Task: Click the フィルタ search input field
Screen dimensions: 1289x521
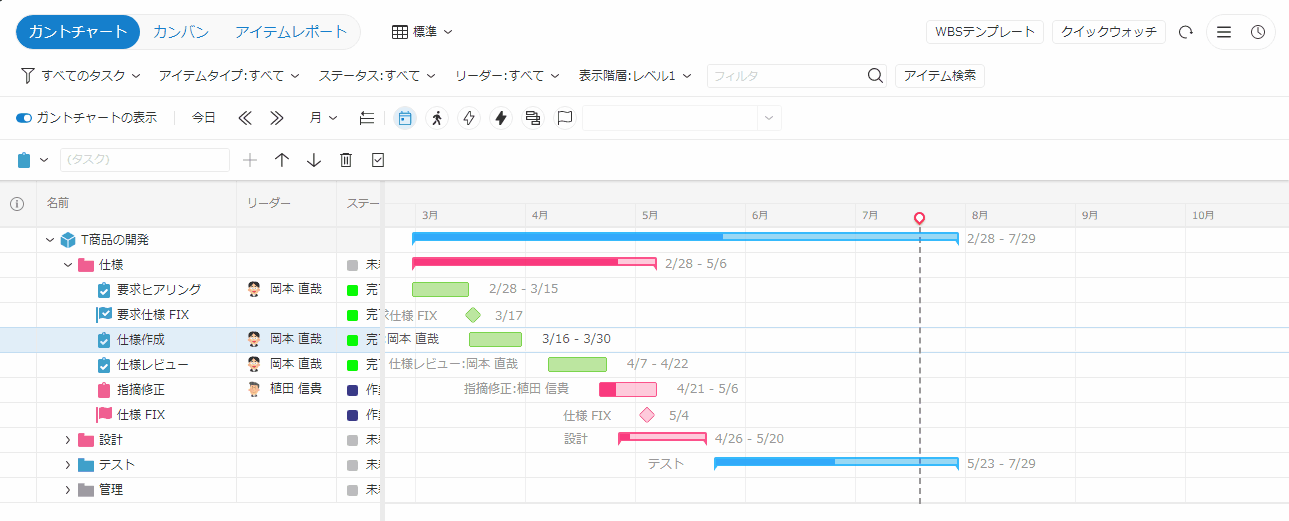Action: coord(785,76)
